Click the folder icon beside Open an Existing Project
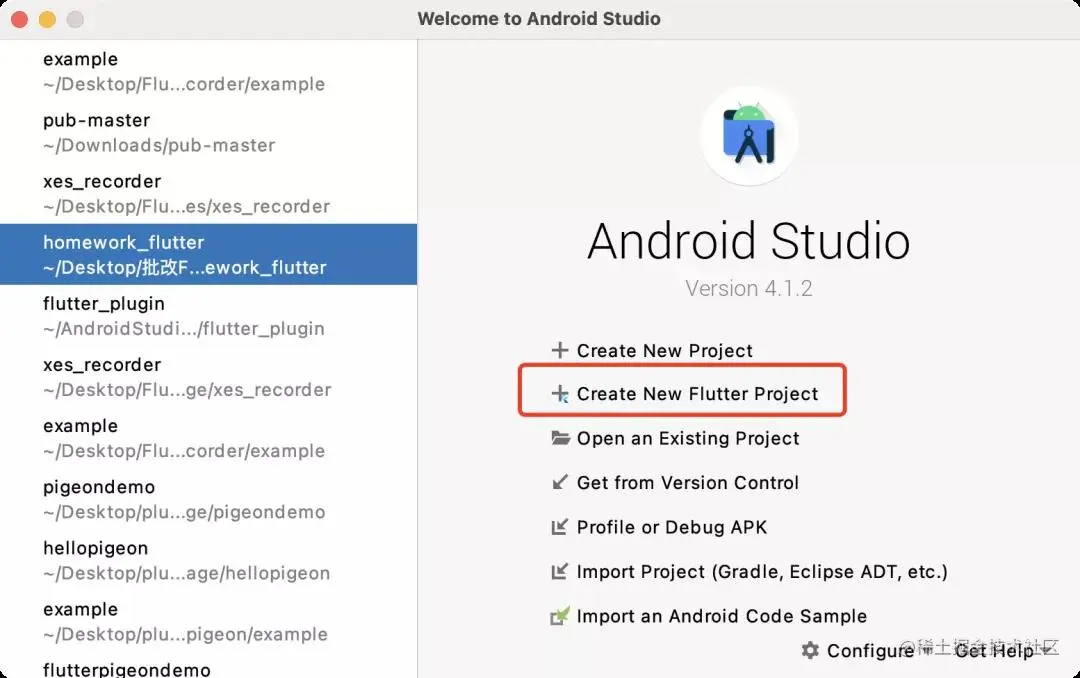Image resolution: width=1080 pixels, height=678 pixels. coord(560,438)
